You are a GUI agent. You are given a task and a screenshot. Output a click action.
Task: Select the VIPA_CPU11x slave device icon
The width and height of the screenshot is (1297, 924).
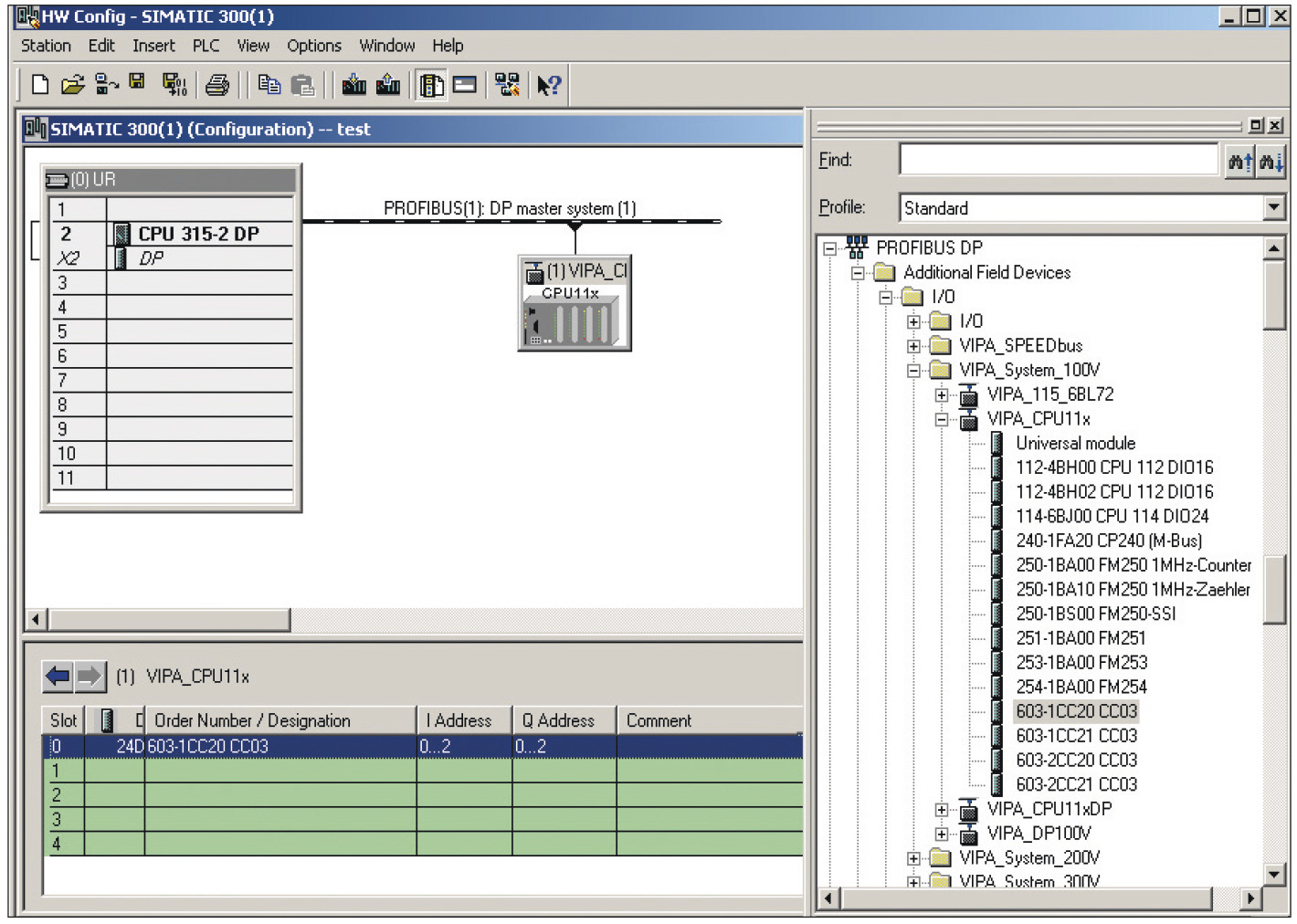click(x=575, y=304)
